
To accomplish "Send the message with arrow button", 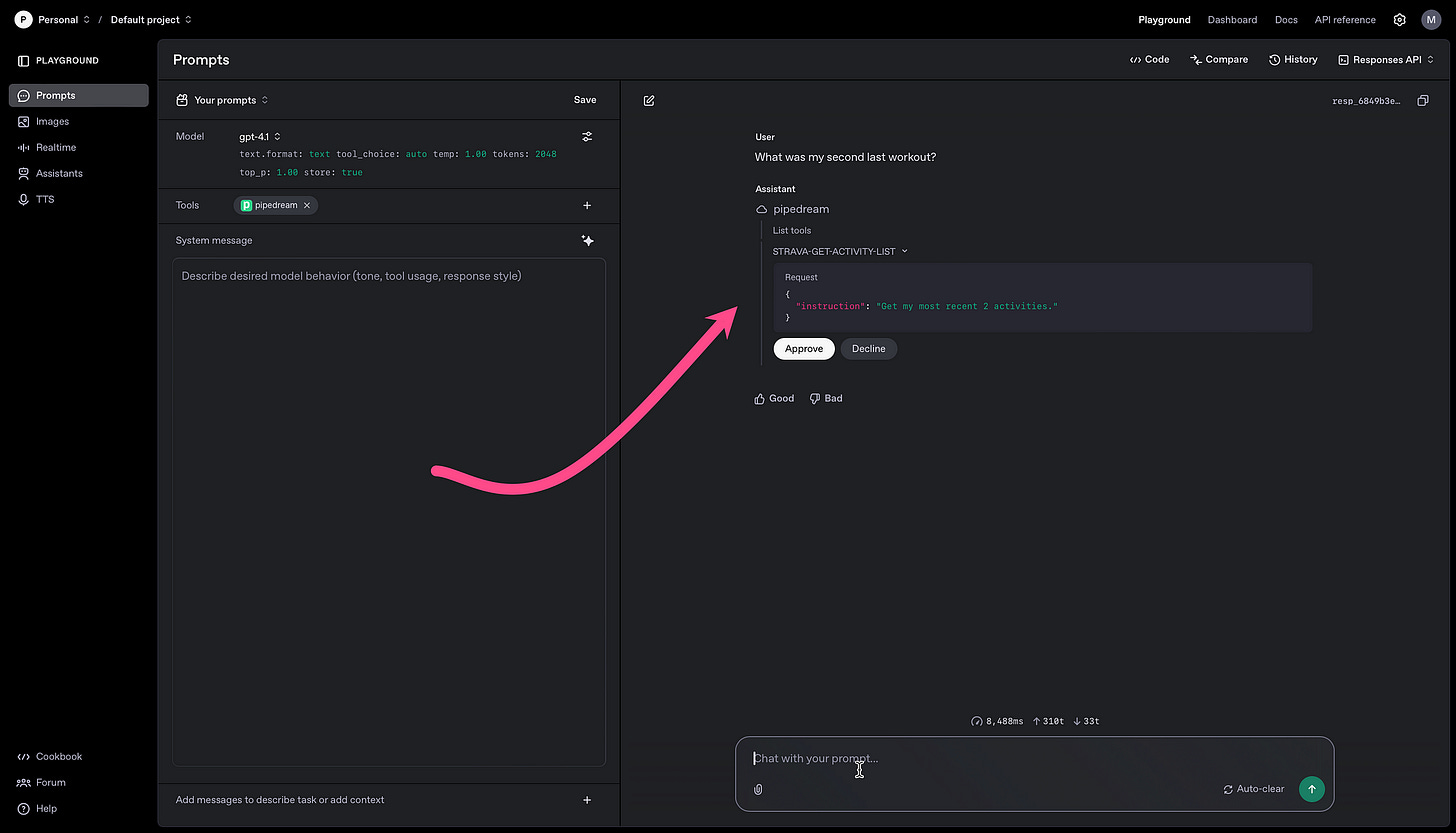I will click(1311, 789).
